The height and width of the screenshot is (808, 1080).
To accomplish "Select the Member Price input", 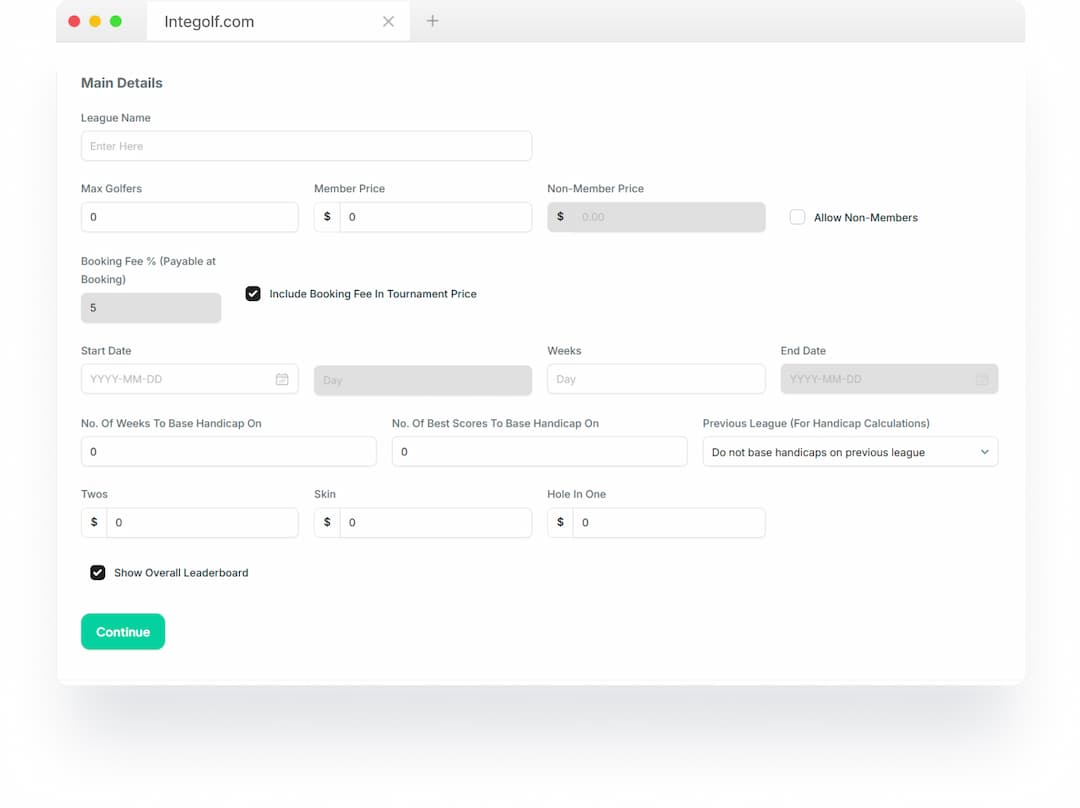I will coord(435,217).
